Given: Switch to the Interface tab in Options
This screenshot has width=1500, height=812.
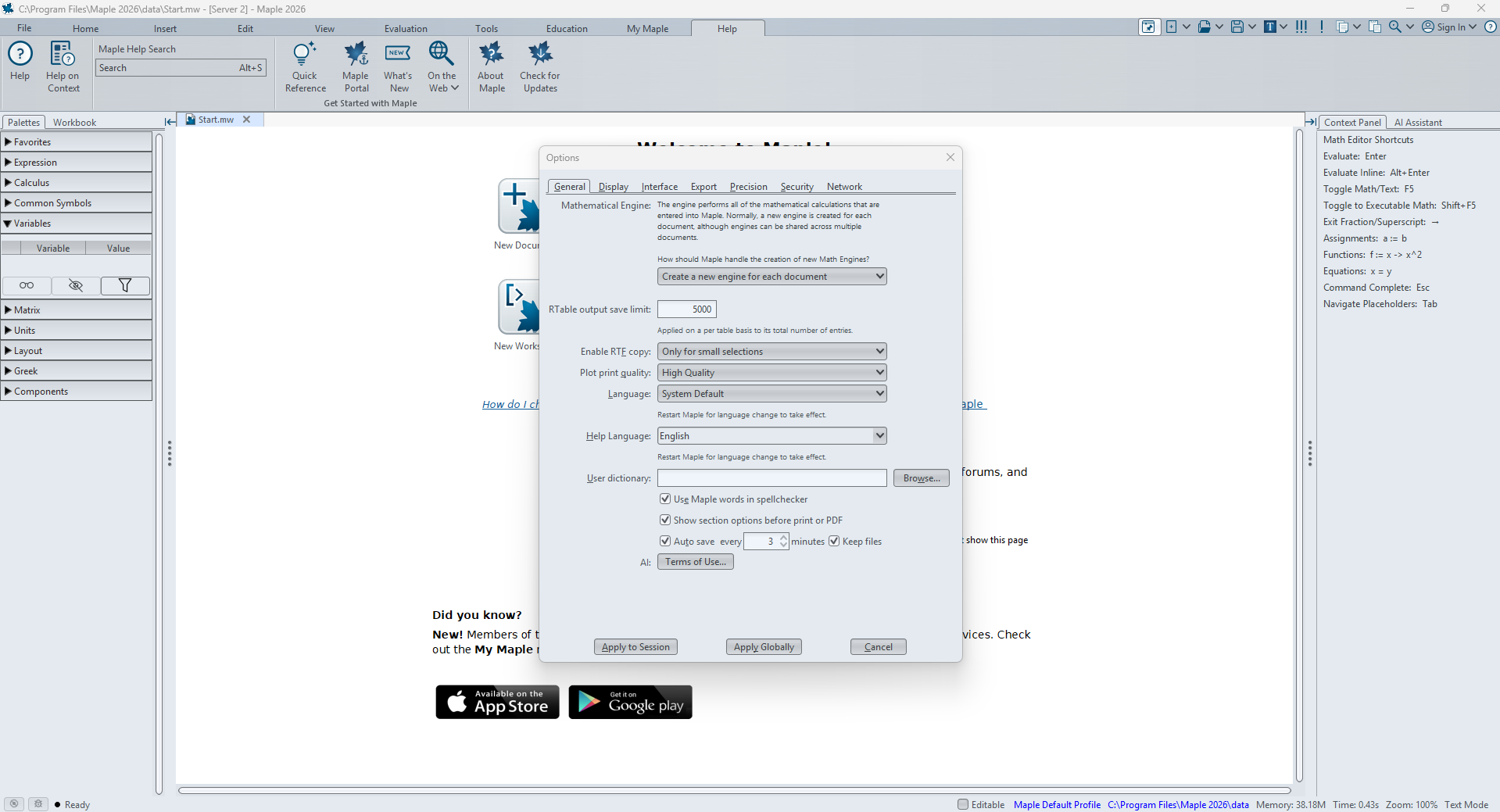Looking at the screenshot, I should click(659, 187).
